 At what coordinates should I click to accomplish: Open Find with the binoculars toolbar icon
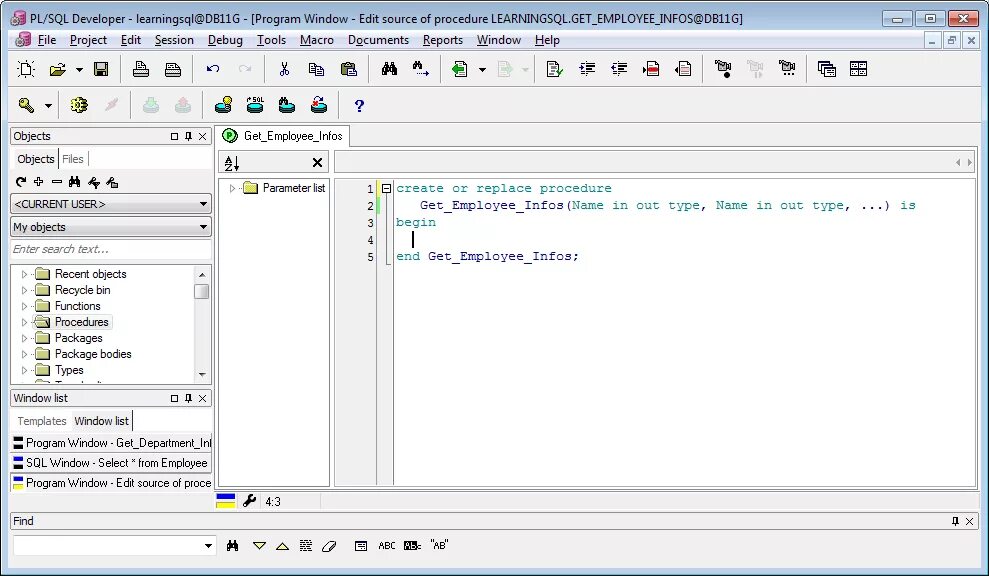(x=389, y=69)
